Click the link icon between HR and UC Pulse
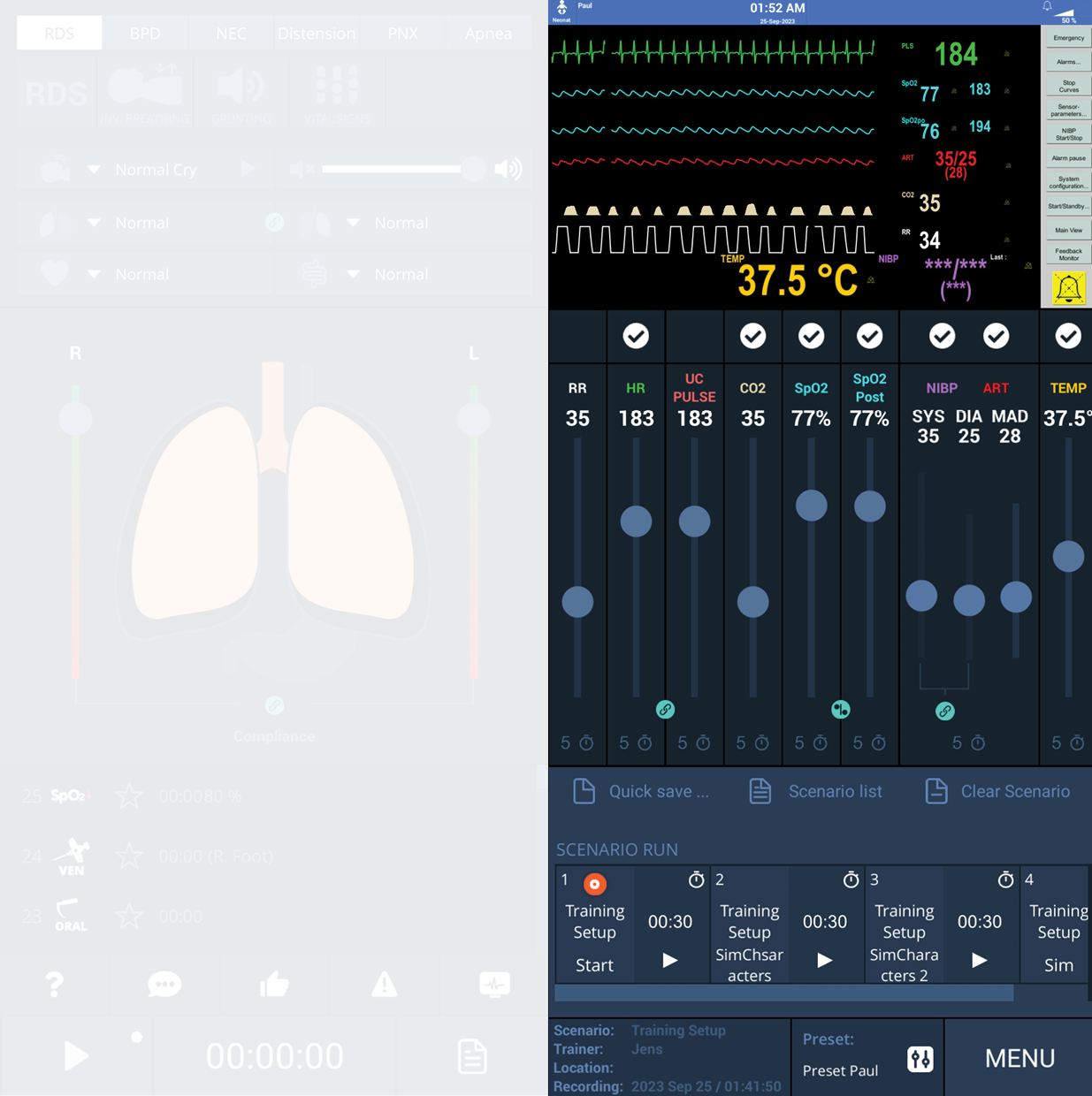Screen dimensions: 1092x1096 665,709
